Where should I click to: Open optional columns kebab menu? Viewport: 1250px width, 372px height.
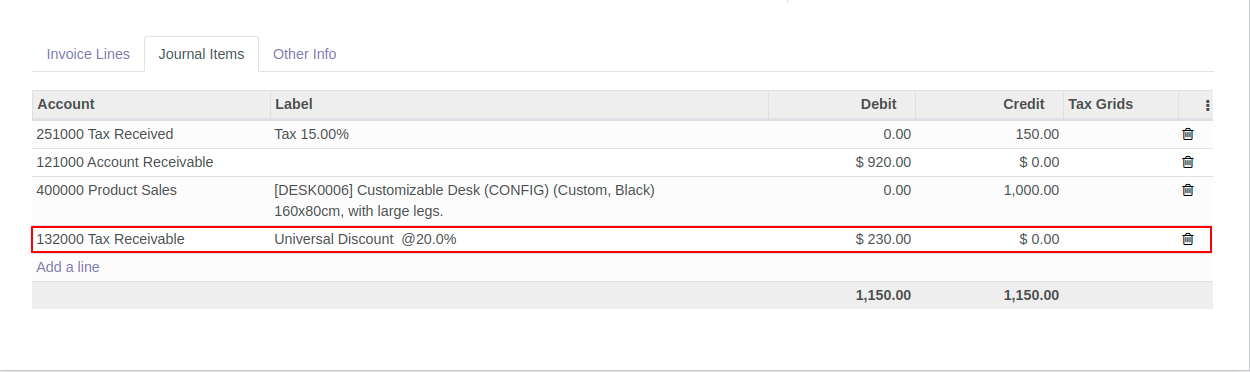(x=1207, y=105)
